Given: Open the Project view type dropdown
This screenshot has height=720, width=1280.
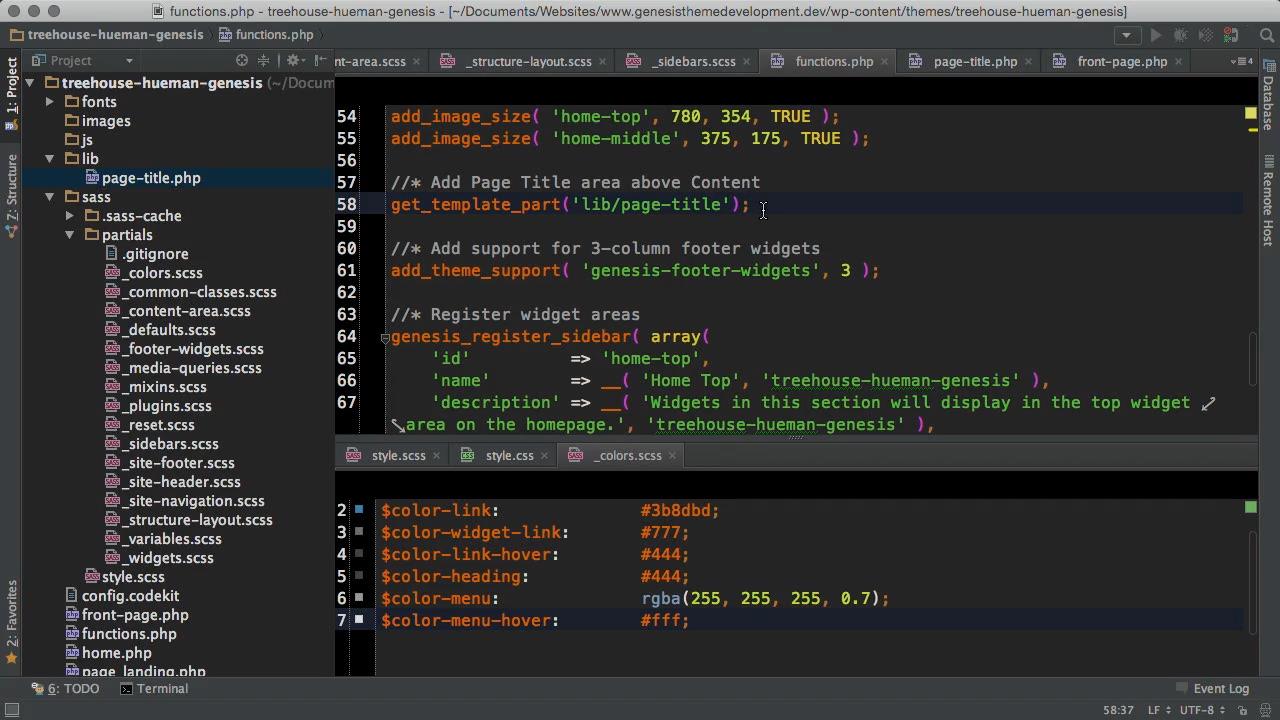Looking at the screenshot, I should click(x=129, y=61).
